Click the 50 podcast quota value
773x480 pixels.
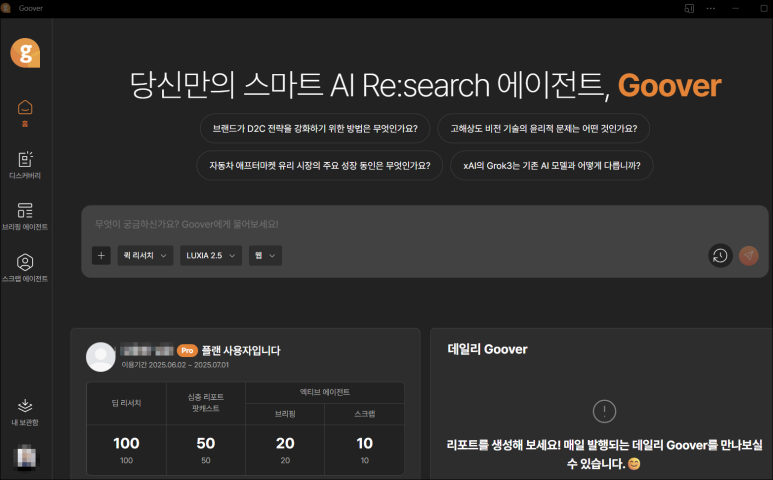pyautogui.click(x=206, y=444)
